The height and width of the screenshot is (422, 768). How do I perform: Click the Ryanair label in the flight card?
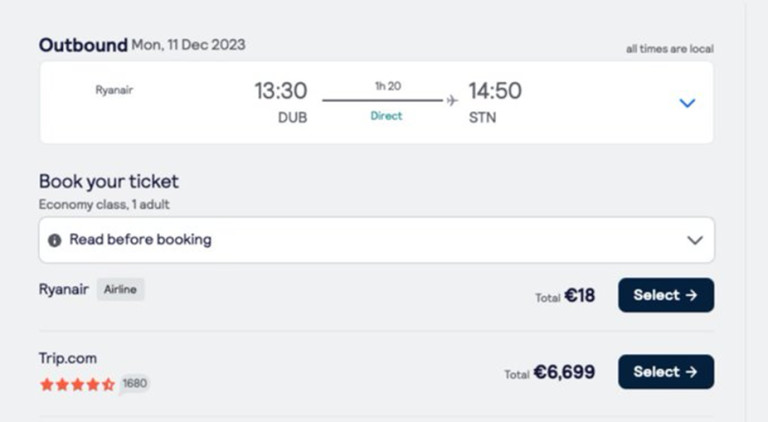[x=114, y=90]
